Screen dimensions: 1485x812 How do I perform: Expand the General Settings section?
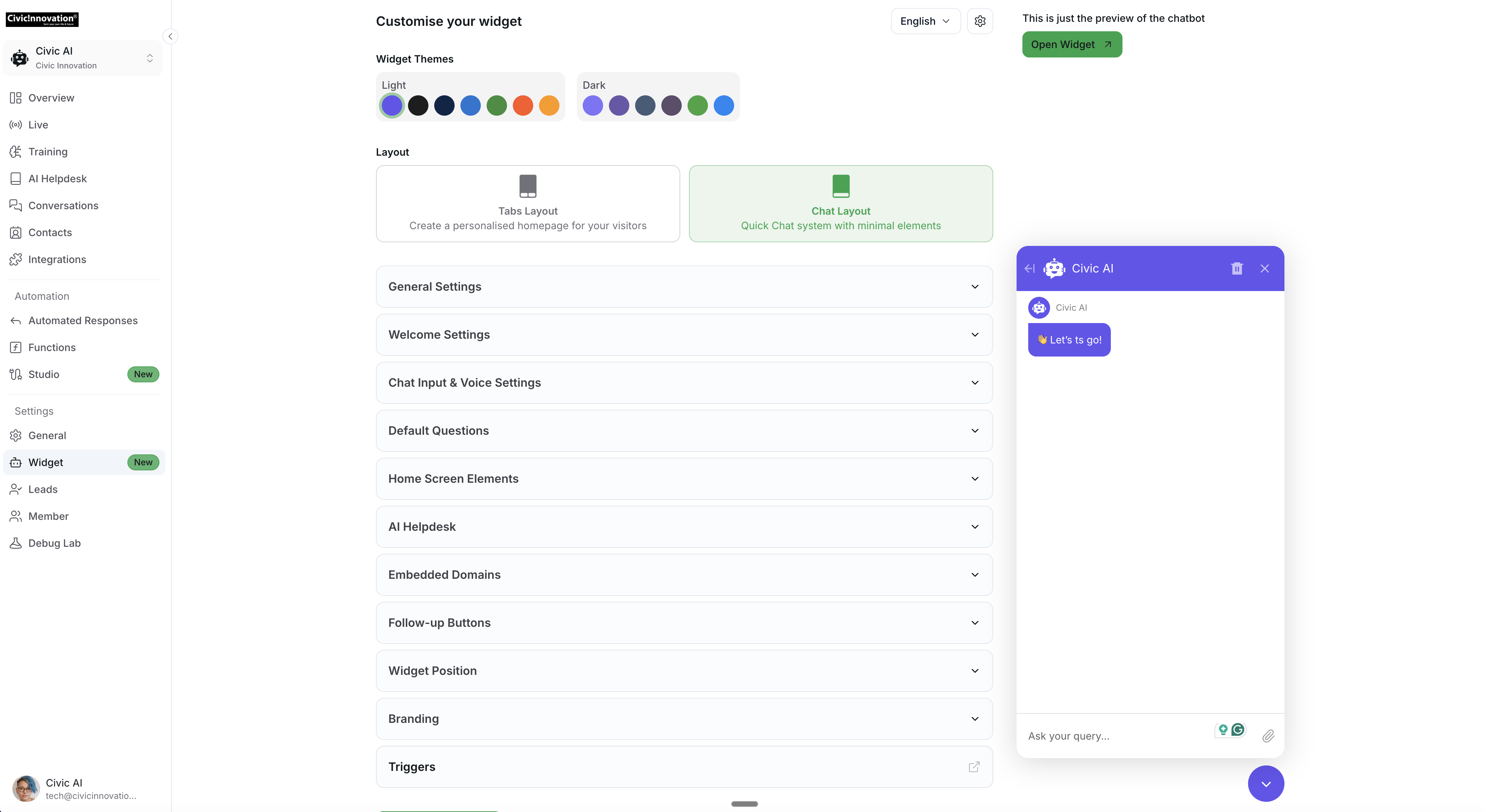click(x=684, y=286)
